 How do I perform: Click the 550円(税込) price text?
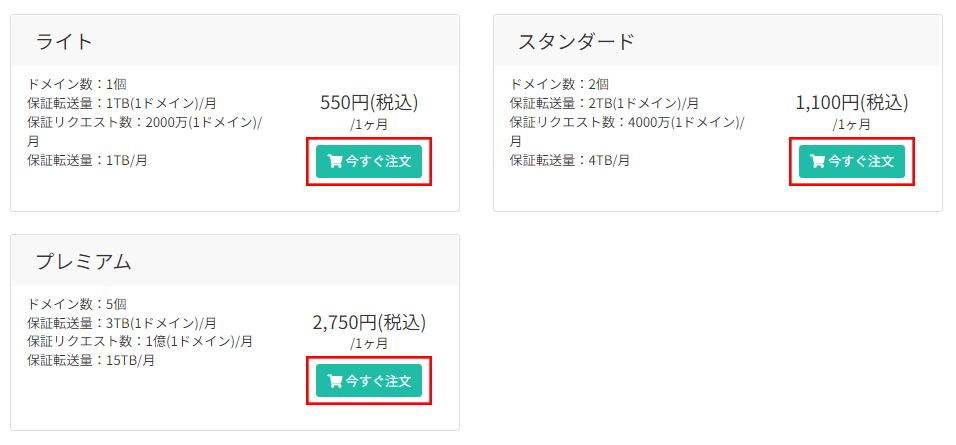coord(369,102)
